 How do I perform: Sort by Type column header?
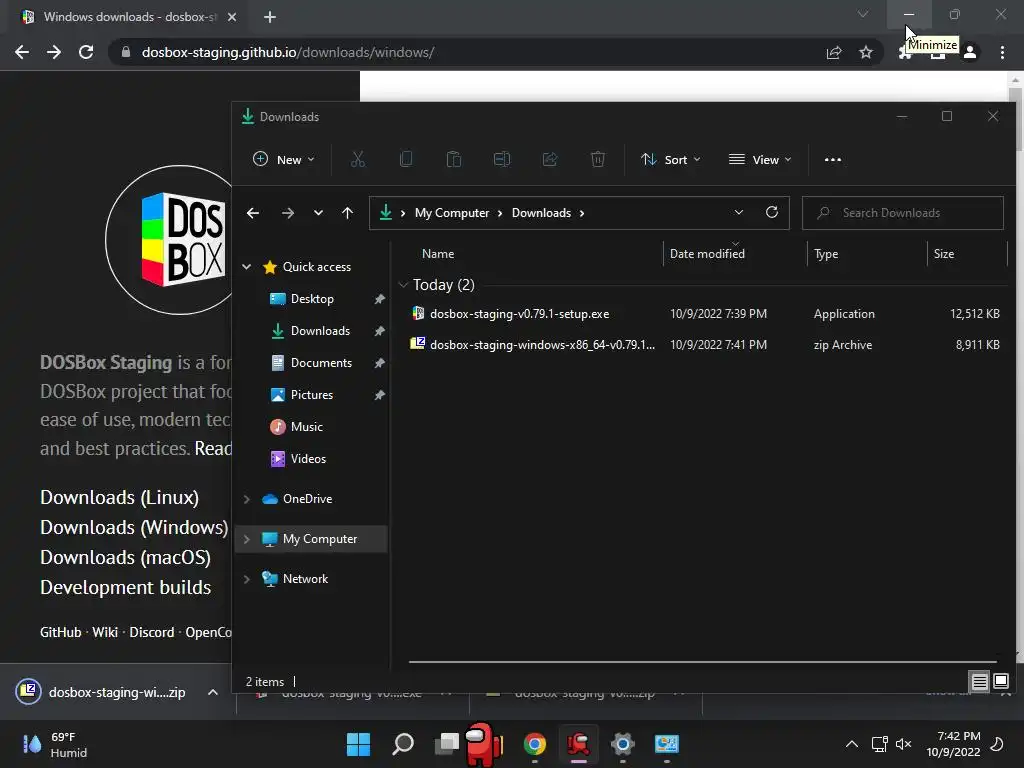click(x=826, y=254)
